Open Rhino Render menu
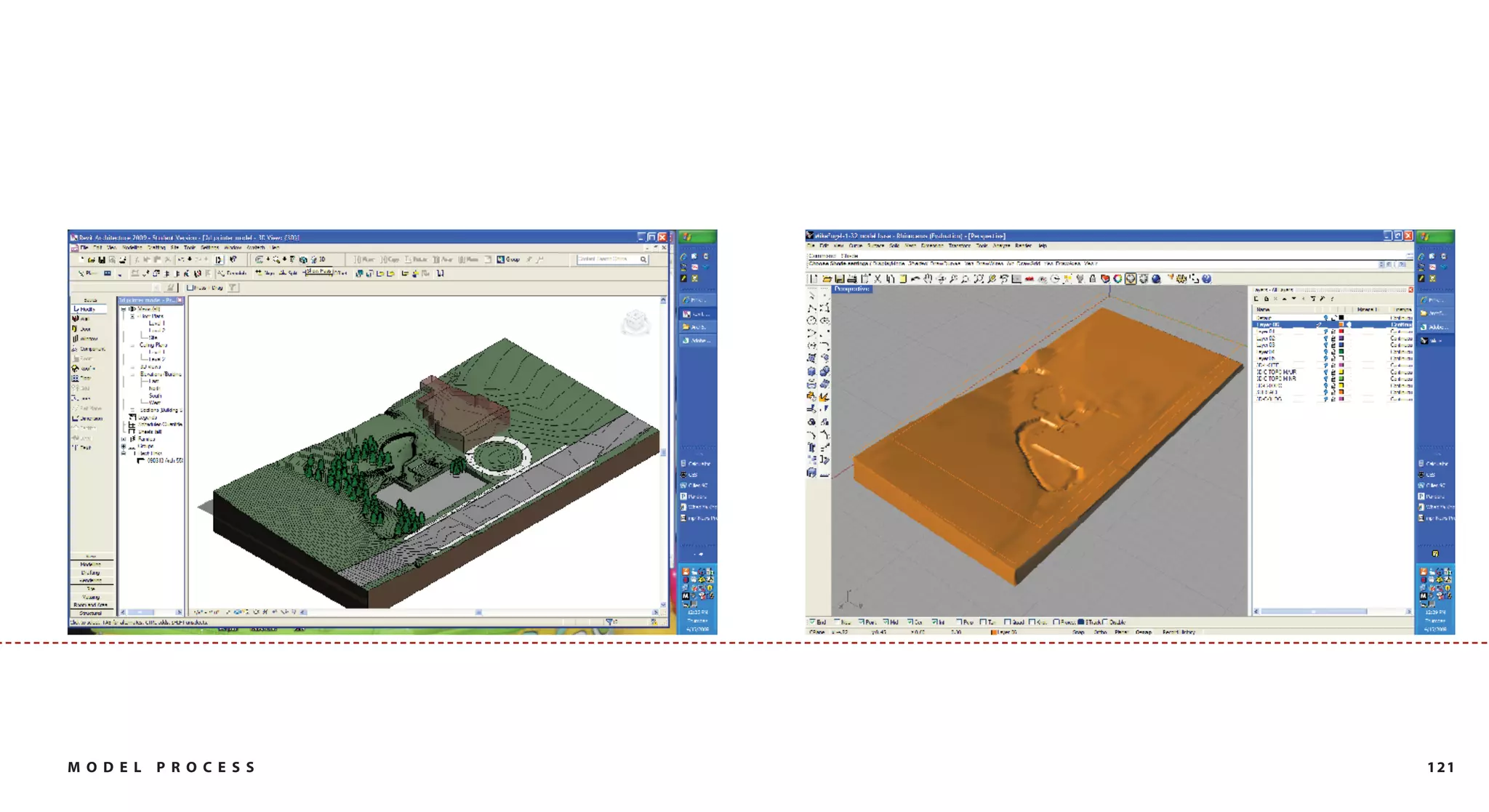The width and height of the screenshot is (1489, 812). point(1023,246)
